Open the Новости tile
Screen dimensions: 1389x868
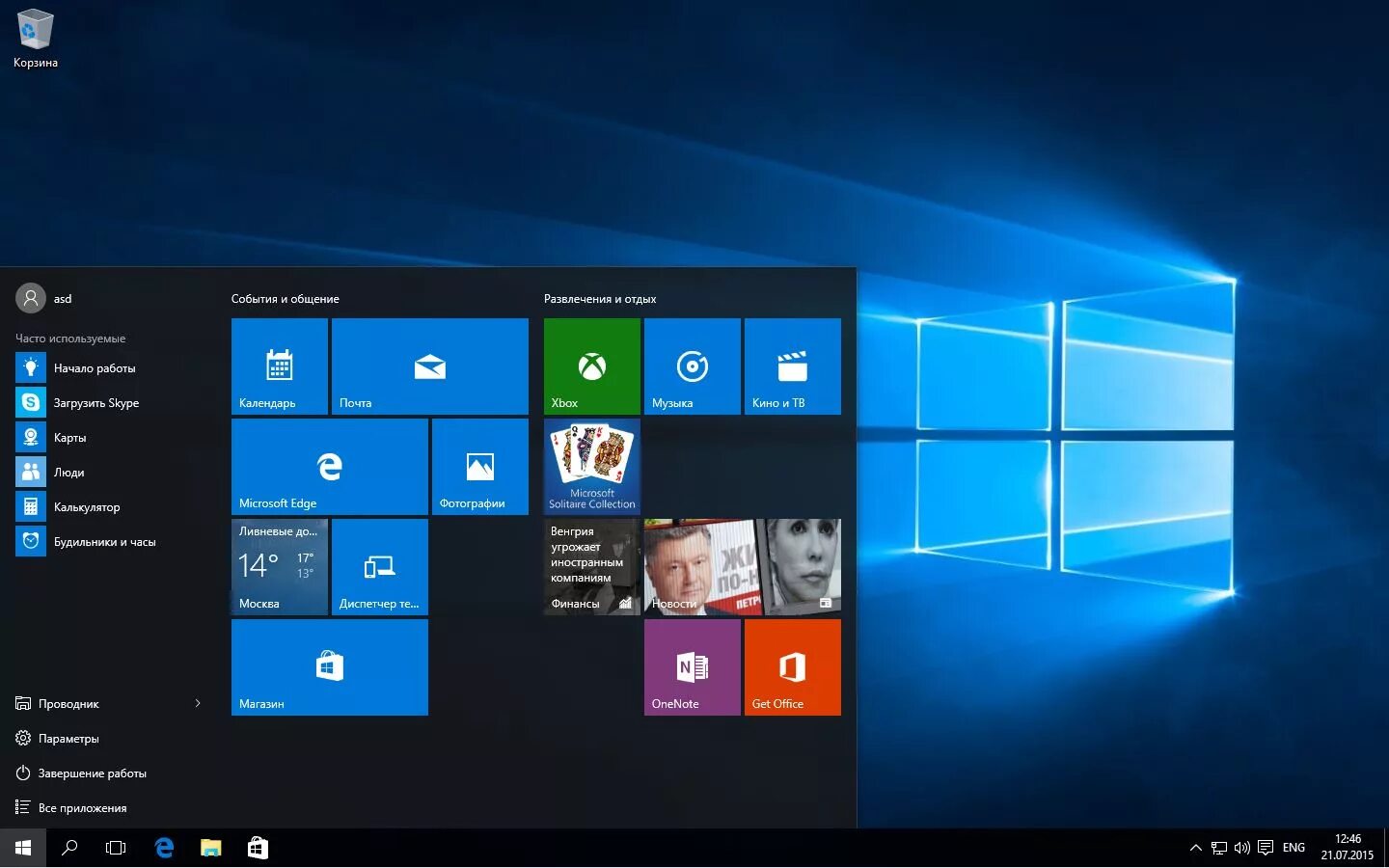(743, 567)
